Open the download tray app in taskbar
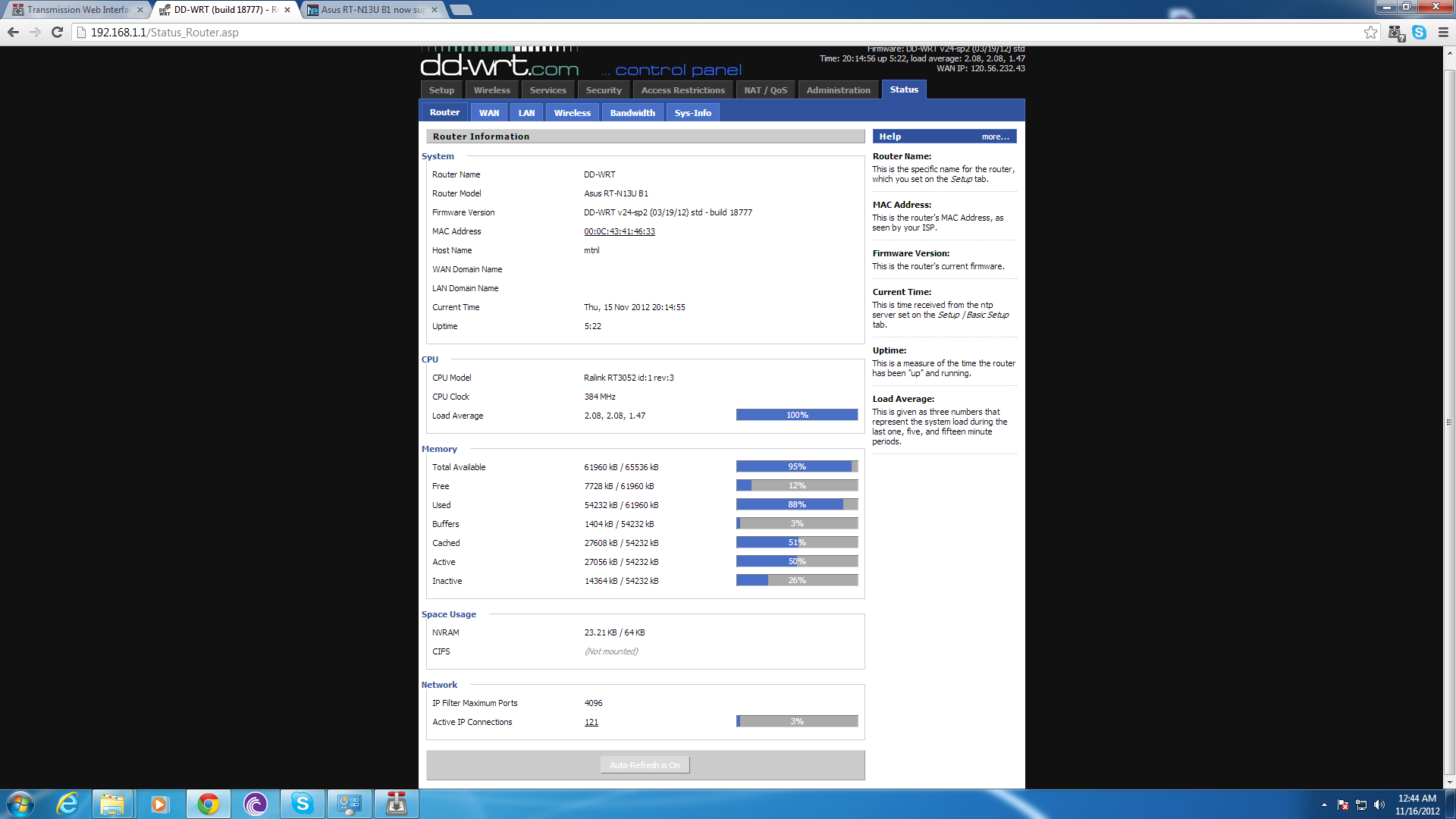The height and width of the screenshot is (819, 1456). 397,804
